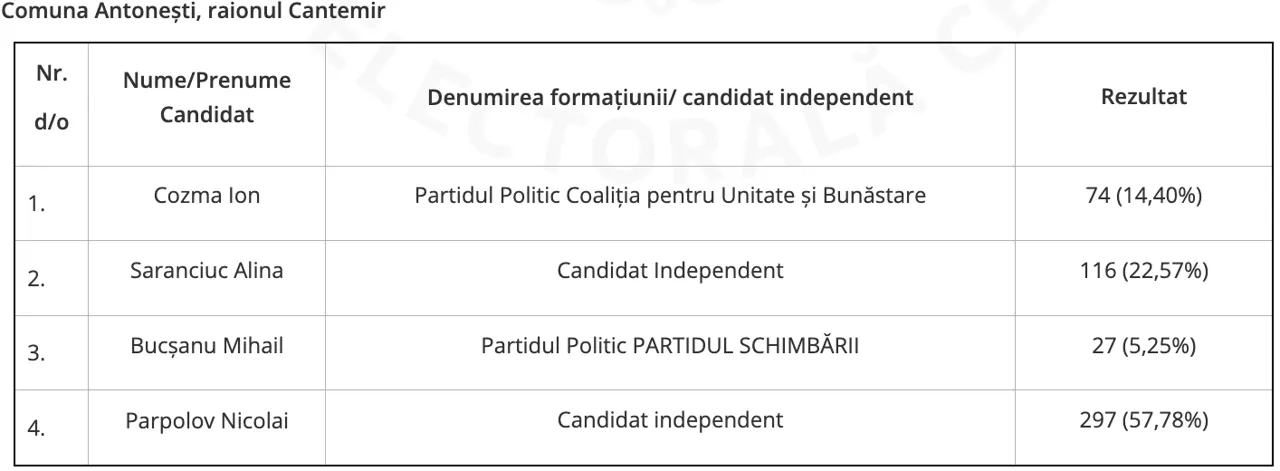Click the result 74 (14,40%)
The height and width of the screenshot is (471, 1280).
click(x=1144, y=196)
